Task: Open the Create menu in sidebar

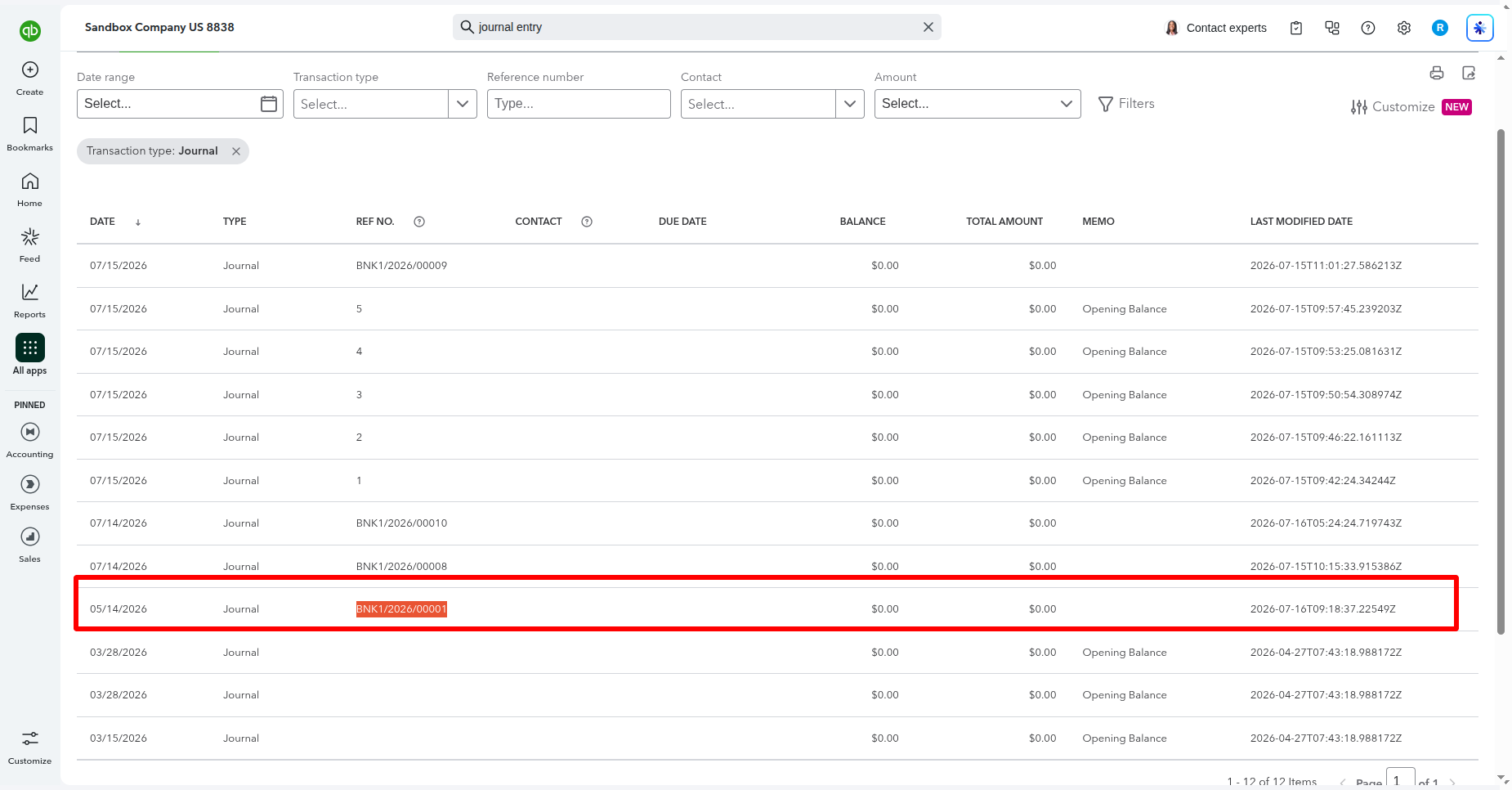Action: tap(30, 79)
